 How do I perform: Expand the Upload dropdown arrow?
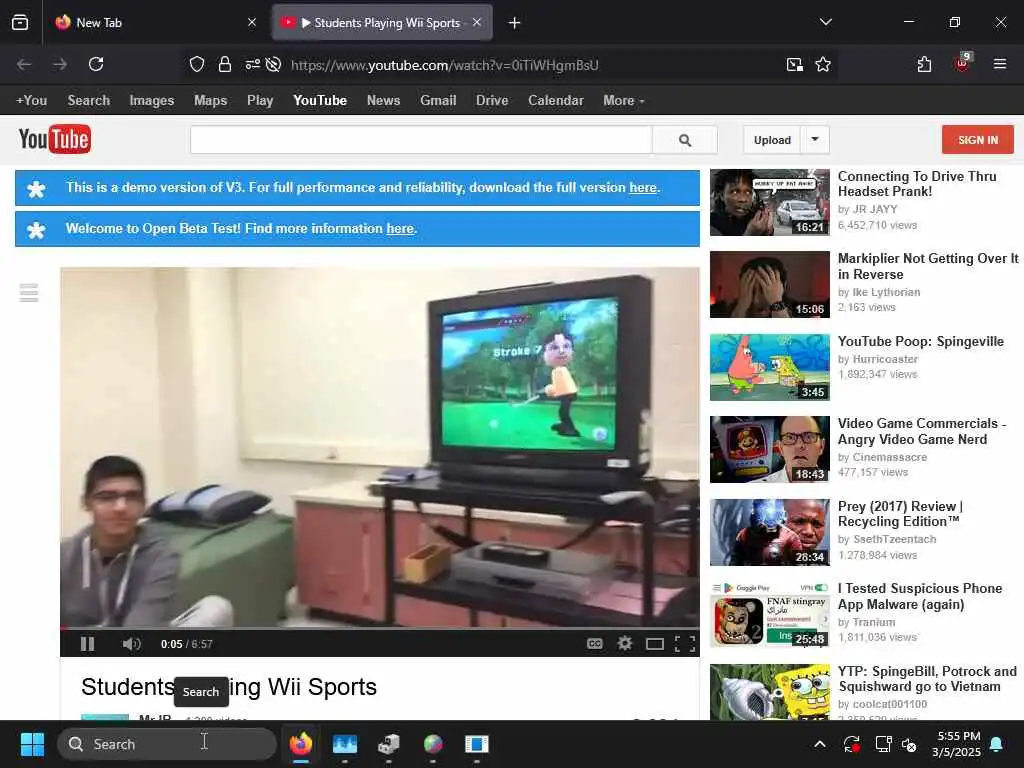pos(815,140)
